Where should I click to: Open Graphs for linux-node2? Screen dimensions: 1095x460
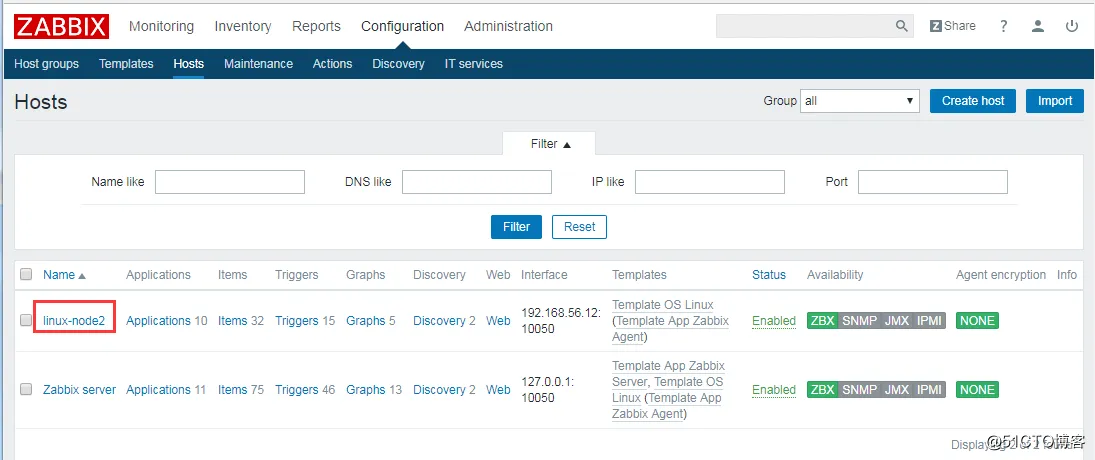[366, 320]
